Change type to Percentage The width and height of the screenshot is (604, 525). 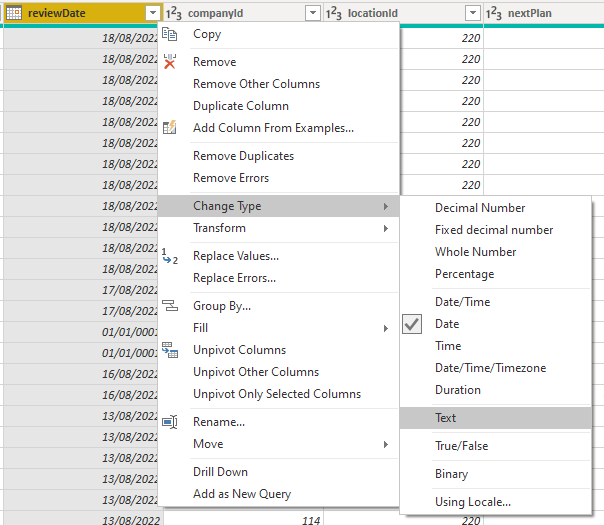[495, 274]
